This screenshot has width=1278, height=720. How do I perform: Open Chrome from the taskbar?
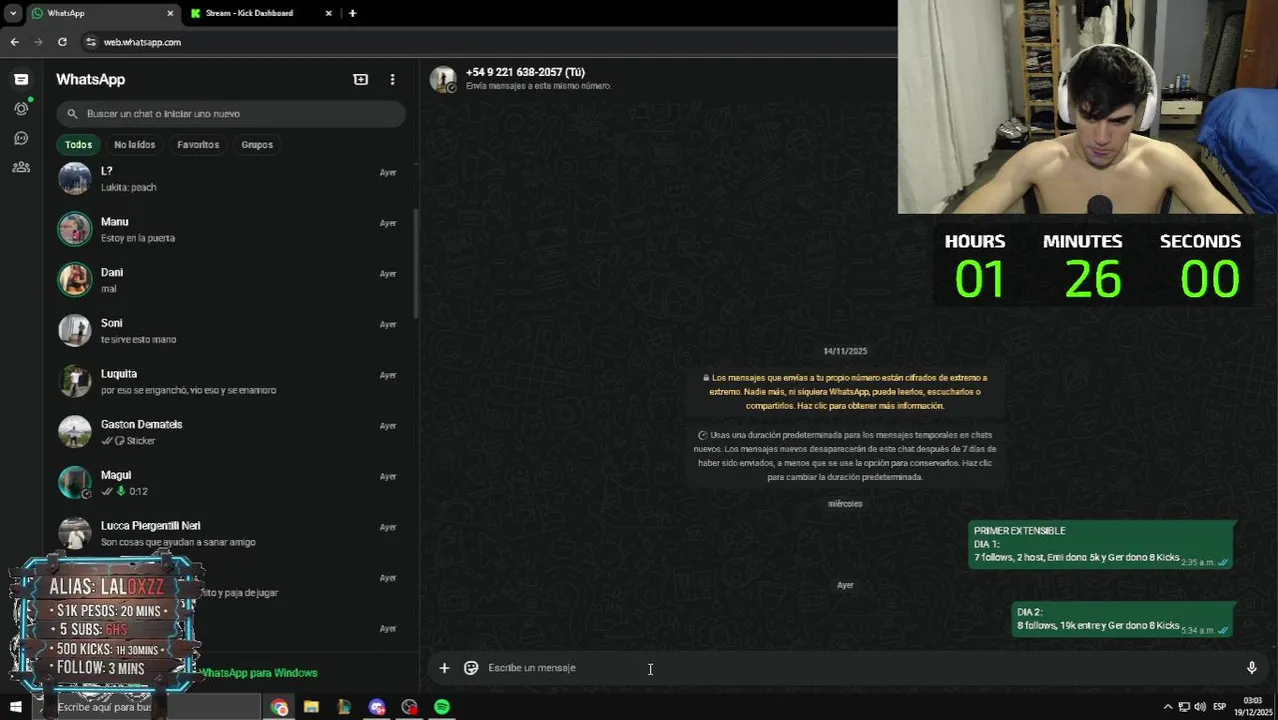279,707
